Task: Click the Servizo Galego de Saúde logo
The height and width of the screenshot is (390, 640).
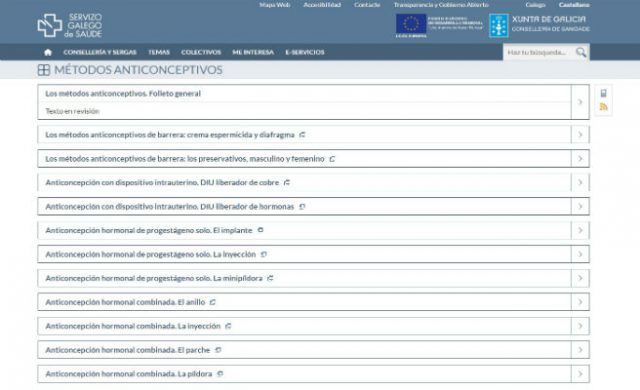Action: (70, 25)
